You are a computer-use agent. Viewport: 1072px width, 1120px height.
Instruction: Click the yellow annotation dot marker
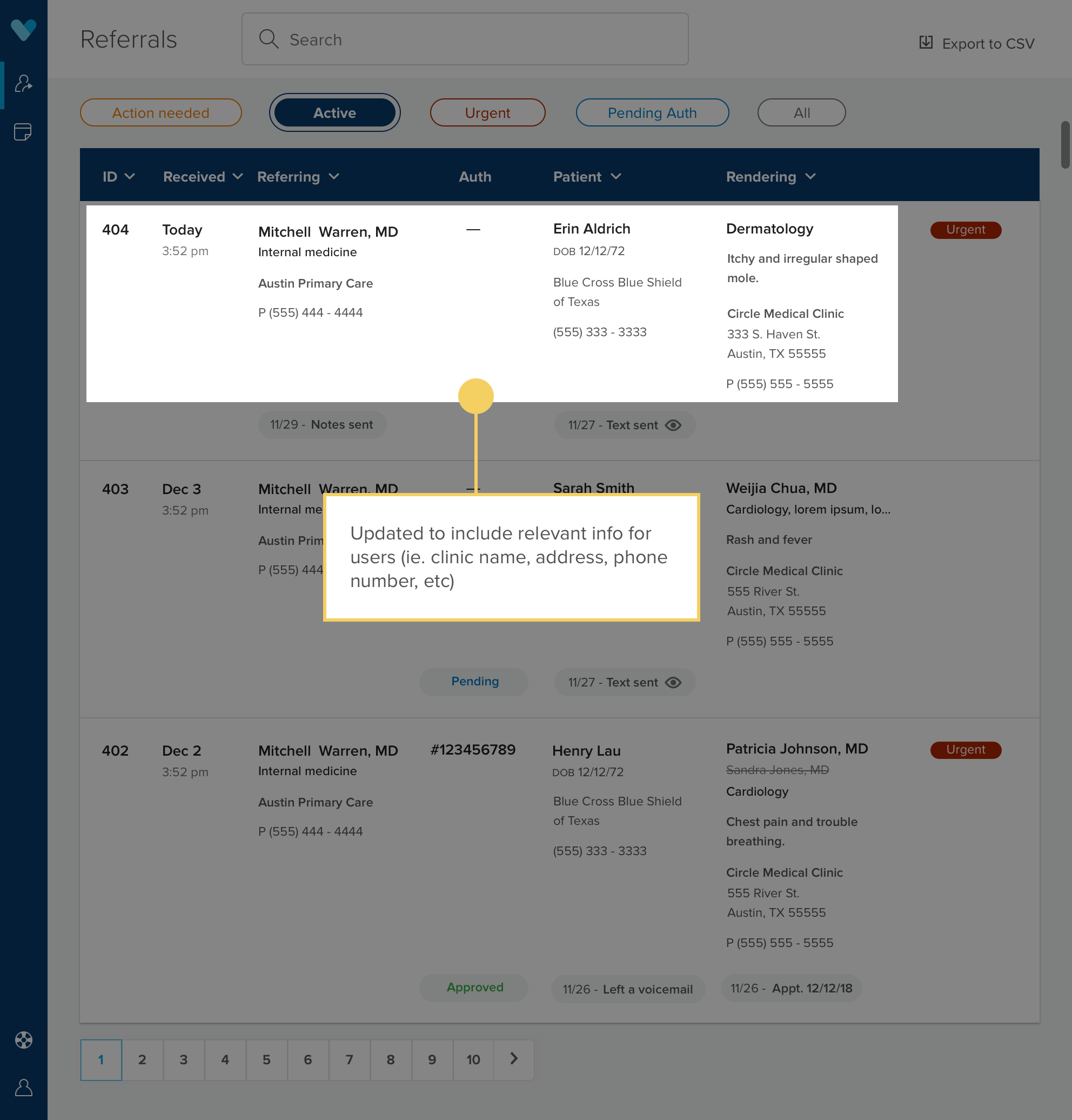pos(475,396)
